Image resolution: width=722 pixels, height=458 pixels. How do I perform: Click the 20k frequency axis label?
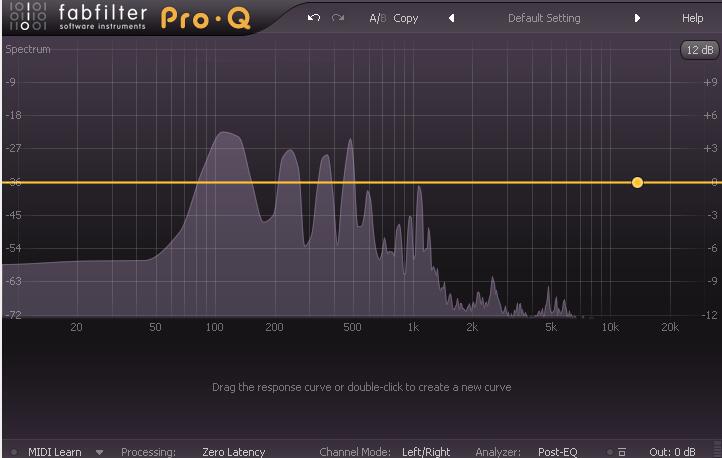[x=670, y=327]
